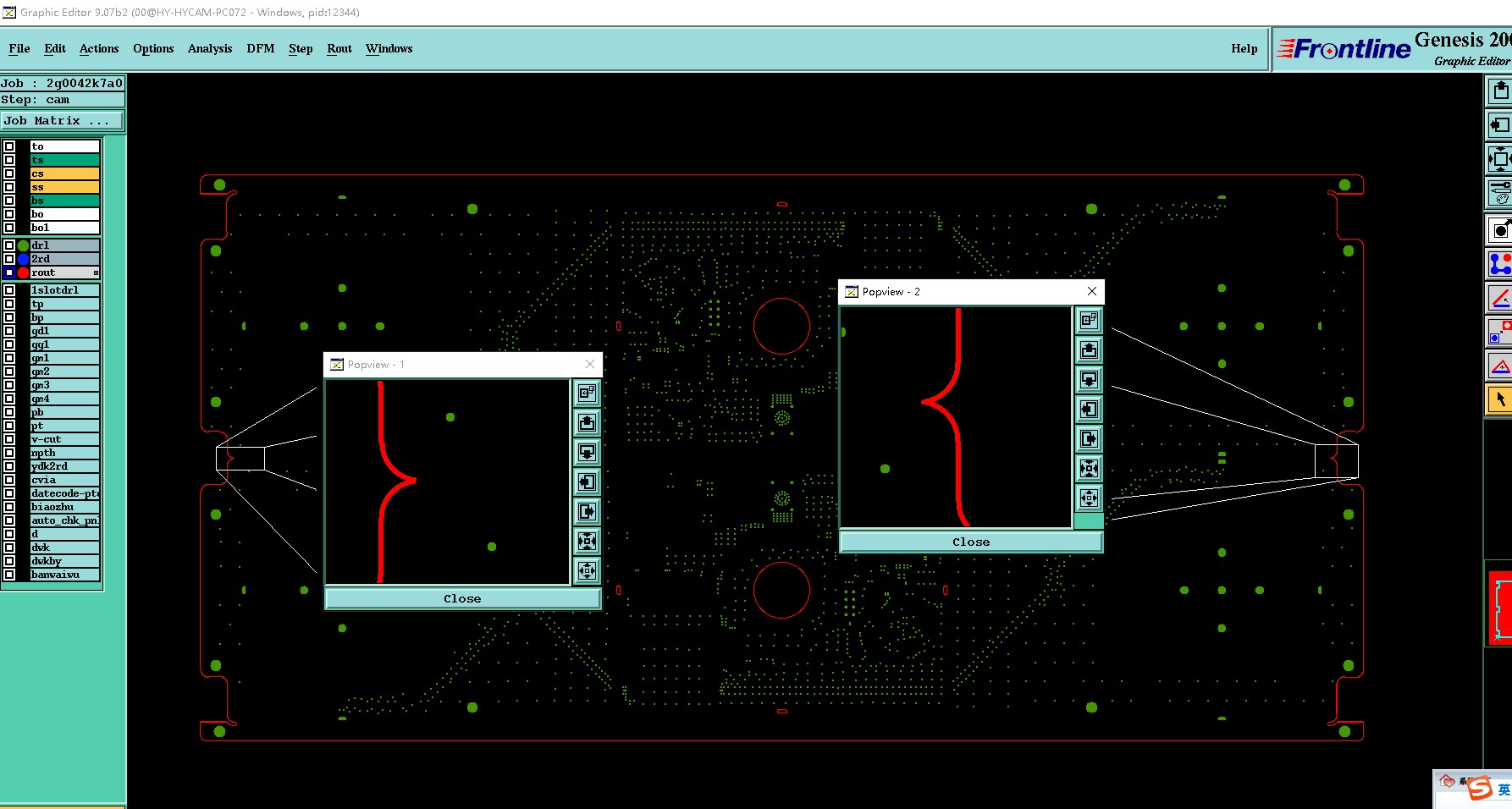The image size is (1512, 809).
Task: Open the DFM menu
Action: point(261,48)
